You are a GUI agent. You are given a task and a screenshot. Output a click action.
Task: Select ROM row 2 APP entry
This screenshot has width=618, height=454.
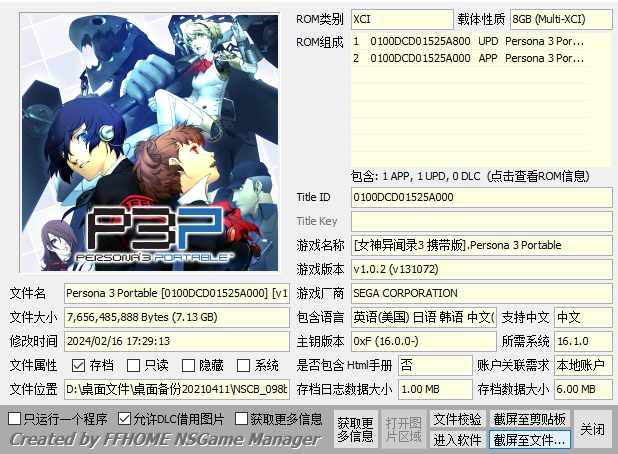click(x=470, y=58)
